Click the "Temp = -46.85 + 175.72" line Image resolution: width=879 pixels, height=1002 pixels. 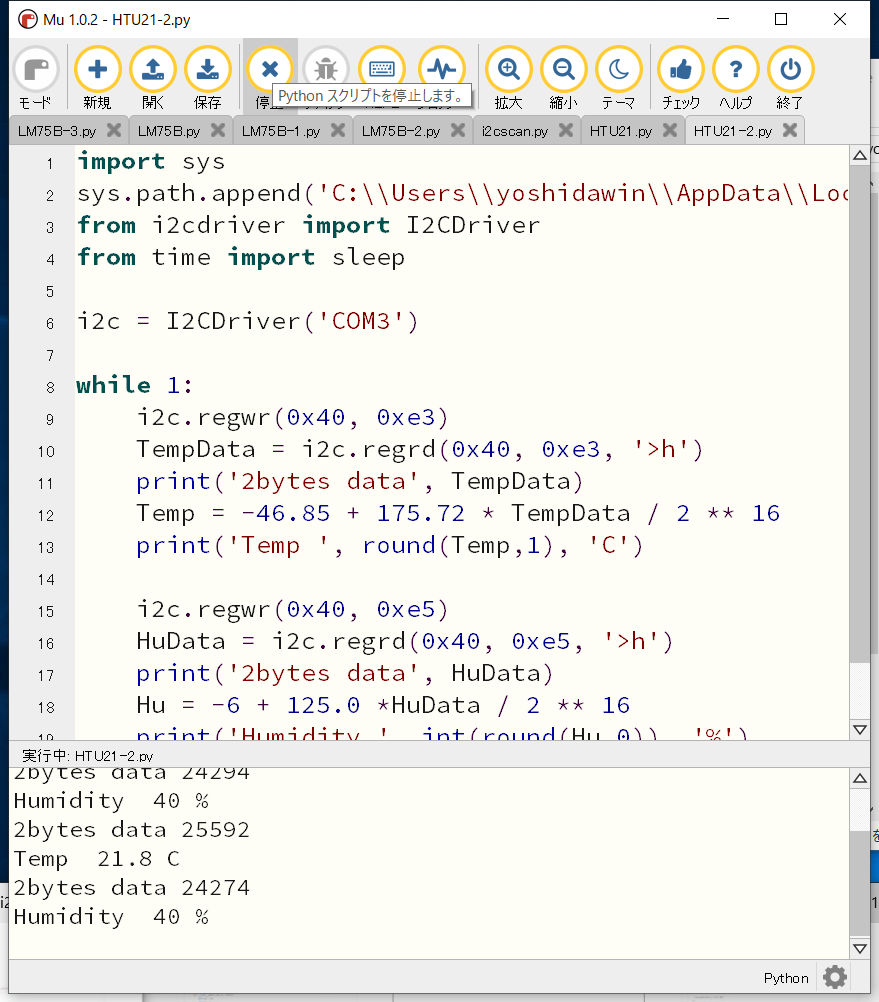[x=458, y=513]
